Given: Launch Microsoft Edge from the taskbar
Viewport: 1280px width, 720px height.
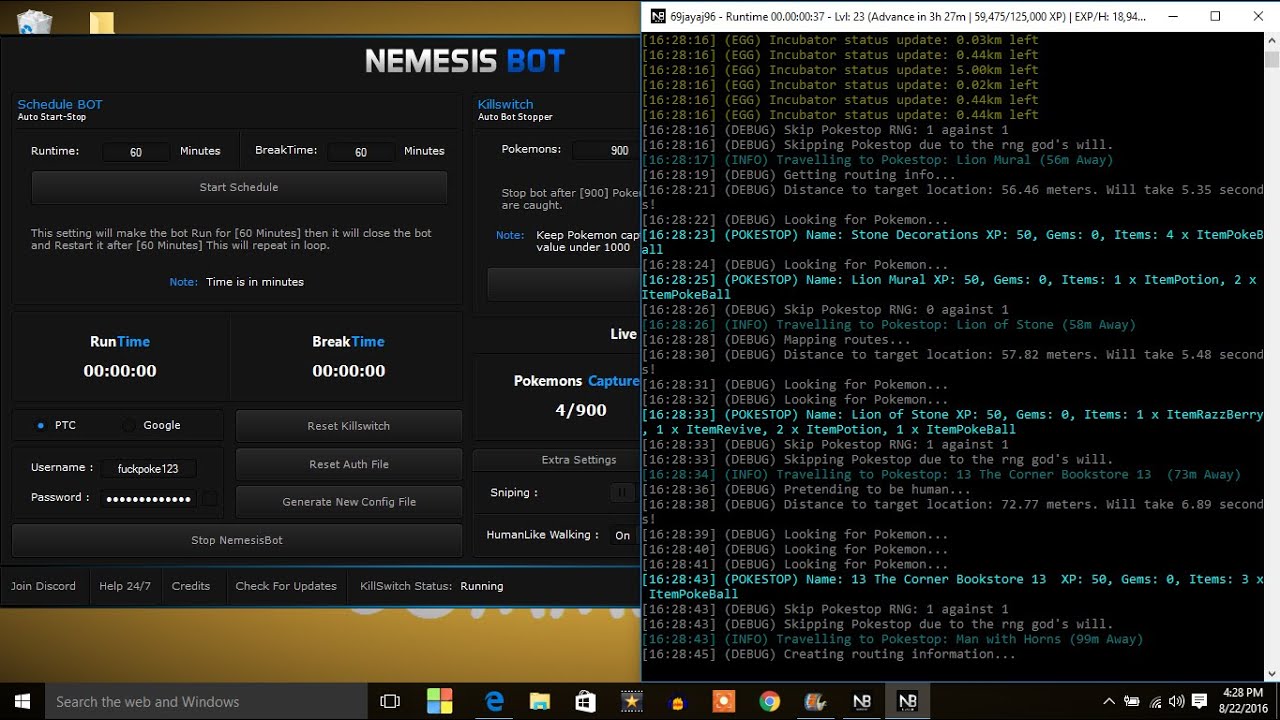Looking at the screenshot, I should coord(494,702).
